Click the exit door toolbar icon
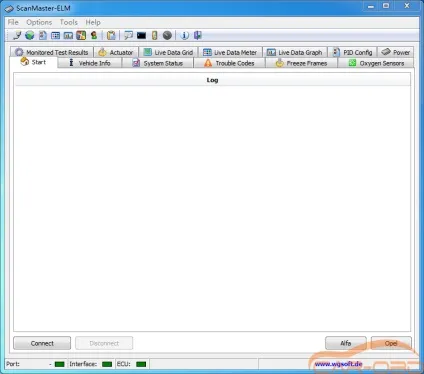This screenshot has height=374, width=424. pyautogui.click(x=198, y=35)
